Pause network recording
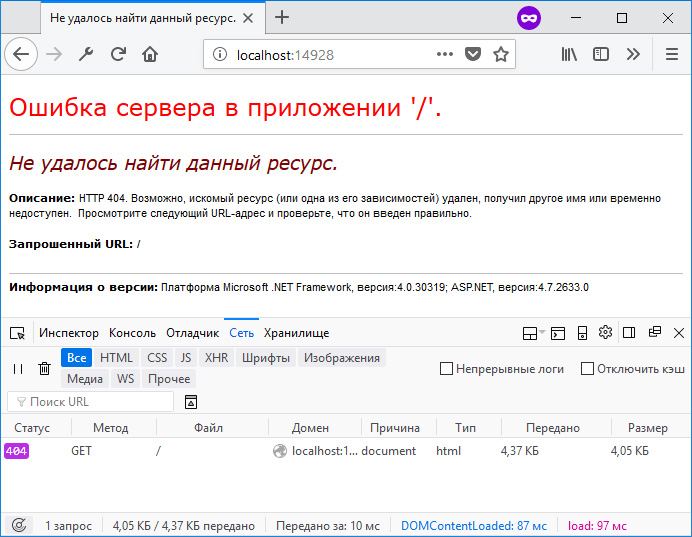The height and width of the screenshot is (537, 692). (x=18, y=368)
